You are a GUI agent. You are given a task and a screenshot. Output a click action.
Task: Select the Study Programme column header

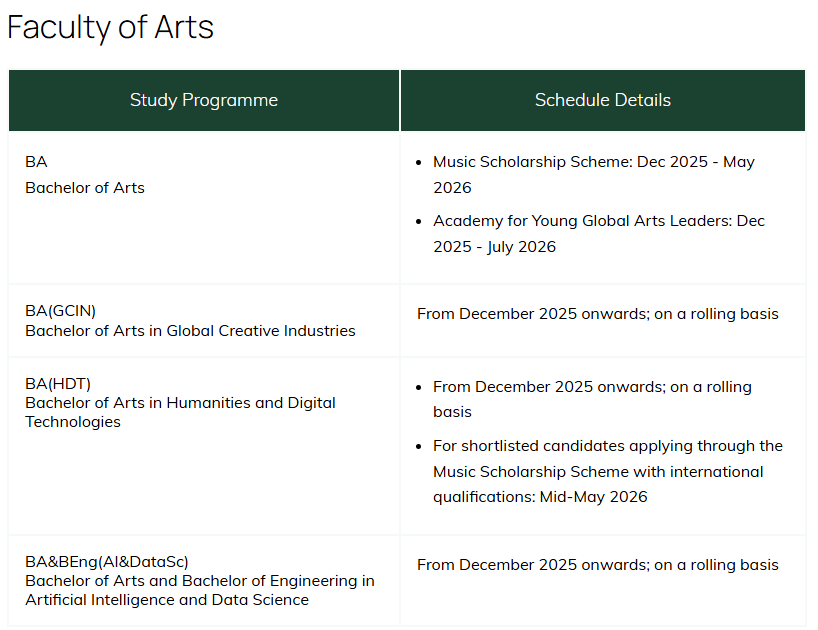click(x=204, y=100)
